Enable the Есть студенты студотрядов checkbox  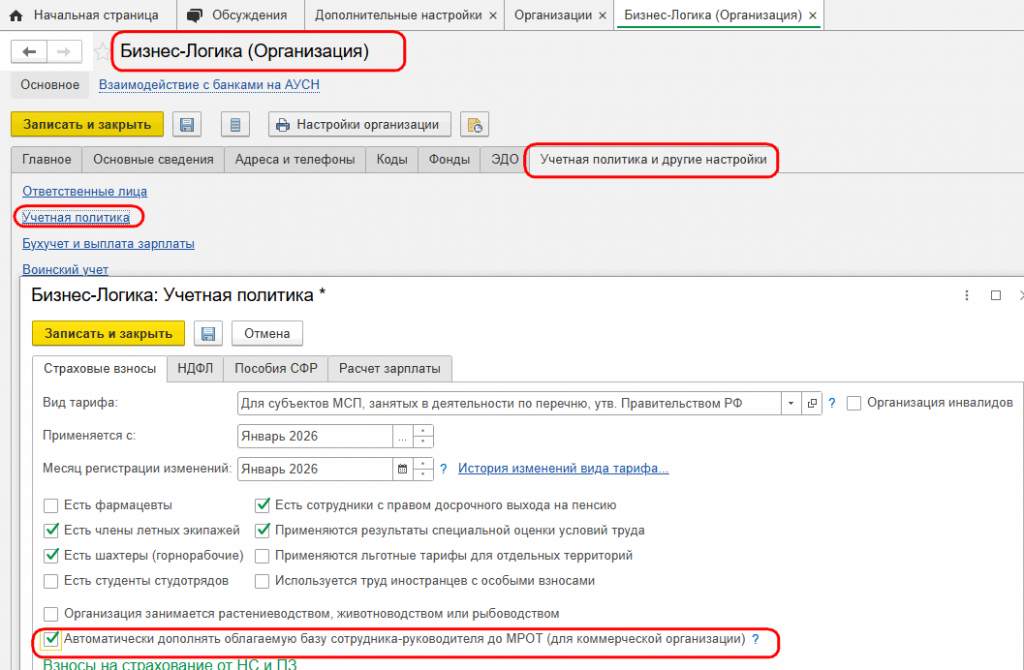click(51, 581)
